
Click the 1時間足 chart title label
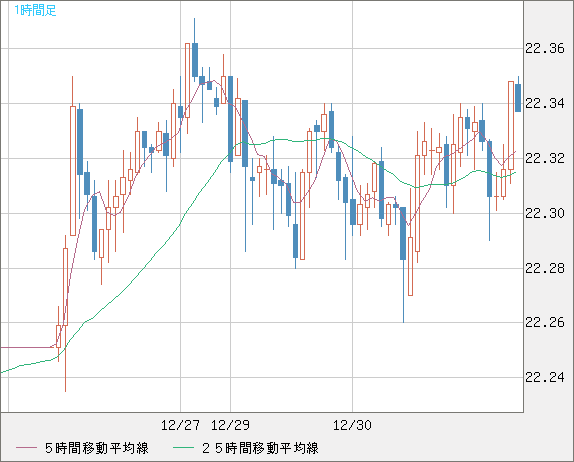tap(35, 10)
